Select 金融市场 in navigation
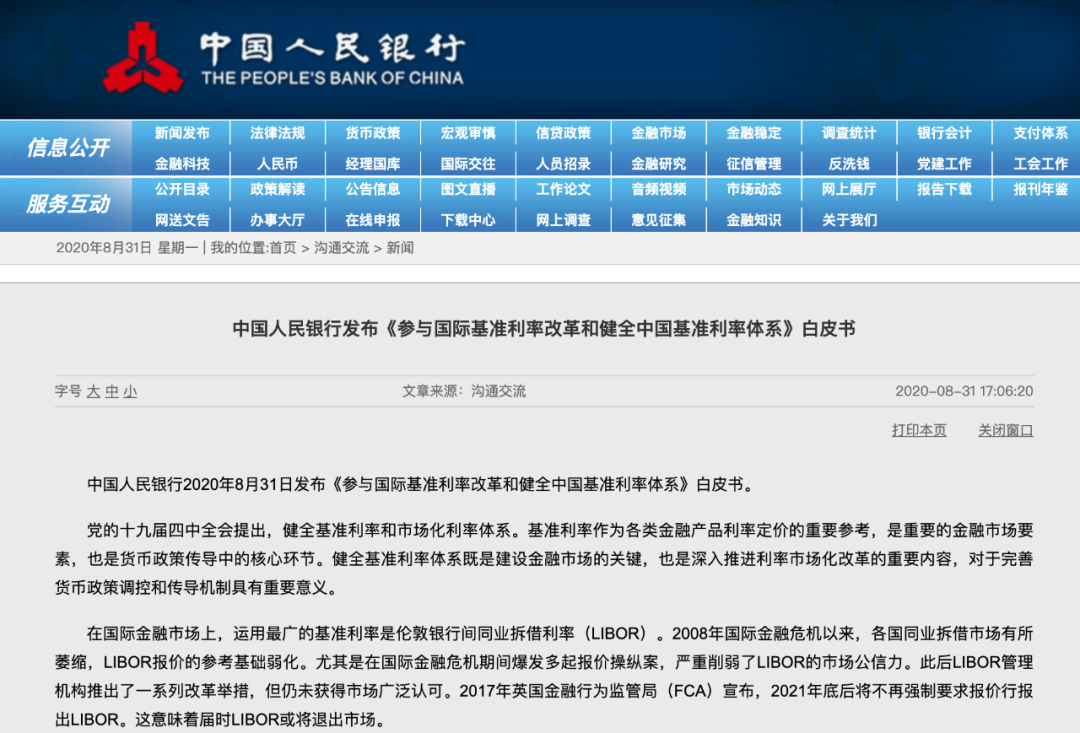This screenshot has height=733, width=1080. (x=658, y=133)
